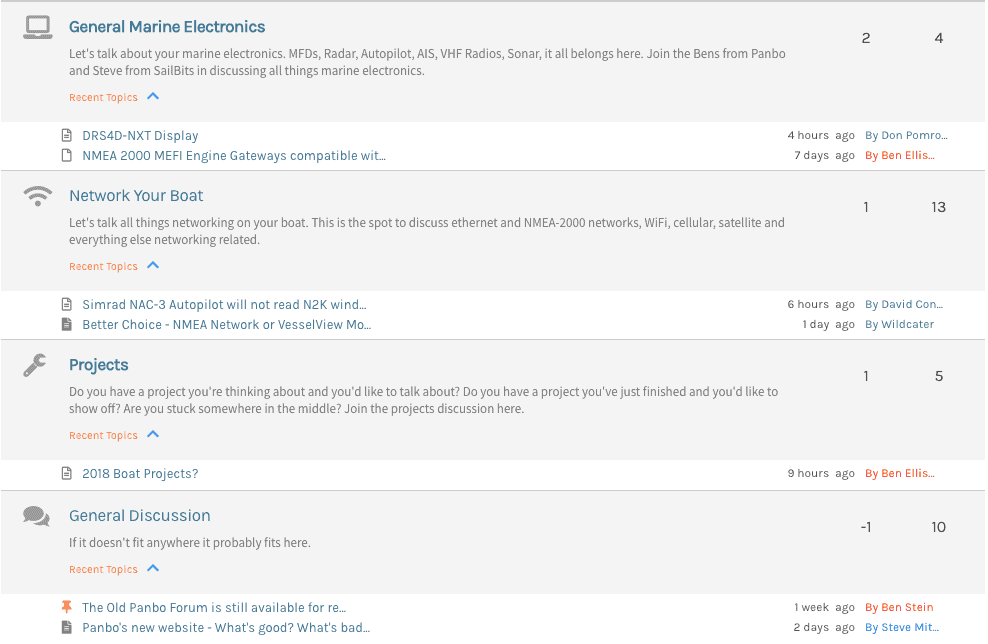988x644 pixels.
Task: Click the WiFi icon next to Network Your Boat
Action: [x=36, y=195]
